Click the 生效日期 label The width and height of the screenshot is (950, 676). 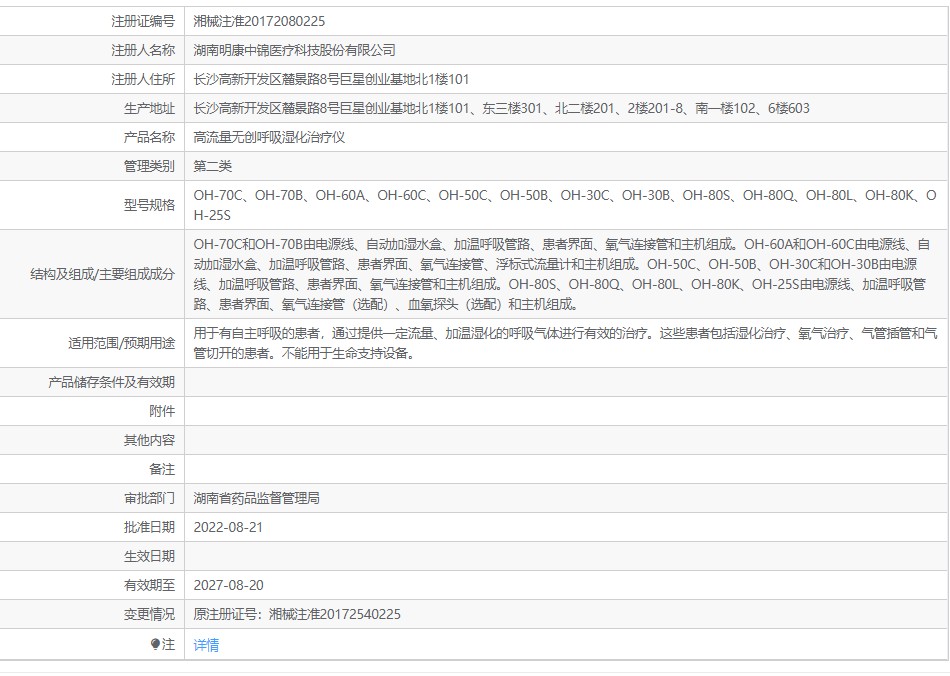click(149, 557)
